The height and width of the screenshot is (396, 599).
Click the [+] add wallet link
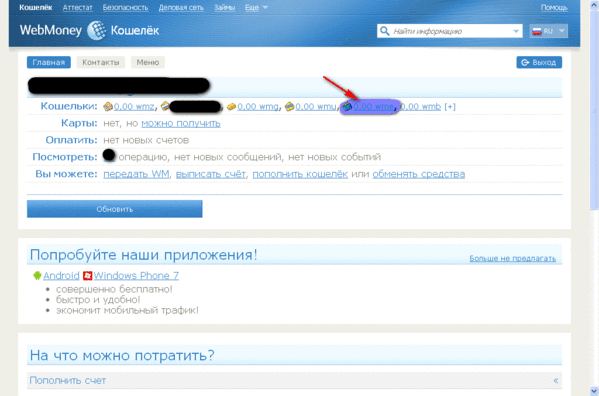[x=450, y=107]
